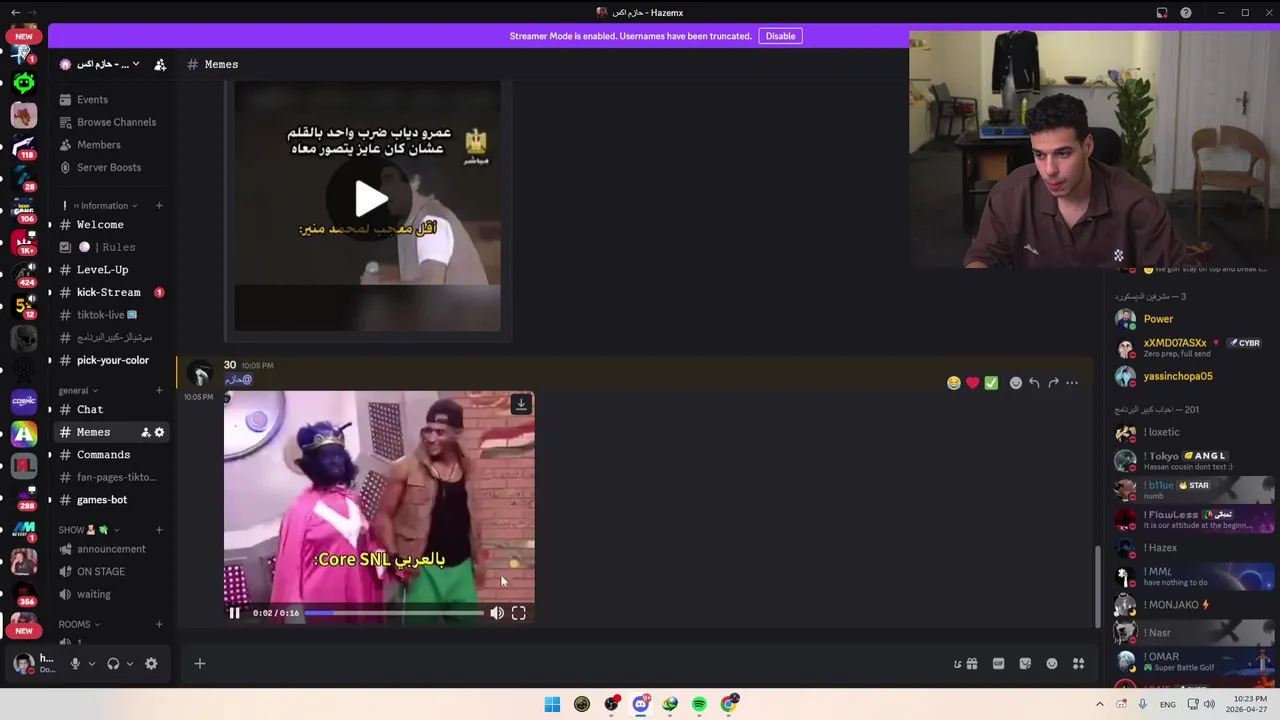This screenshot has height=720, width=1280.
Task: Open the pick-your-color channel
Action: (x=110, y=360)
